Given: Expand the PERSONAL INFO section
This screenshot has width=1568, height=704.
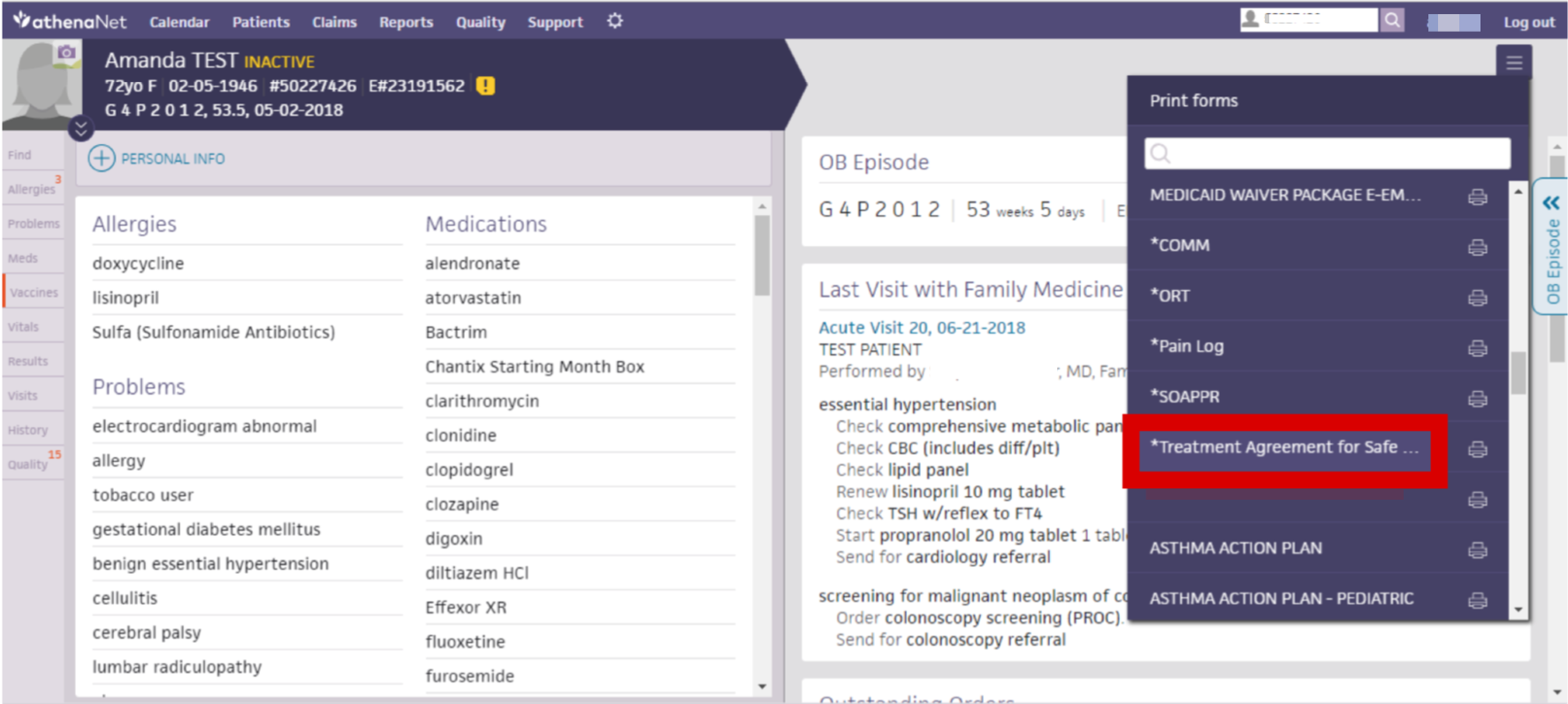Looking at the screenshot, I should click(102, 158).
